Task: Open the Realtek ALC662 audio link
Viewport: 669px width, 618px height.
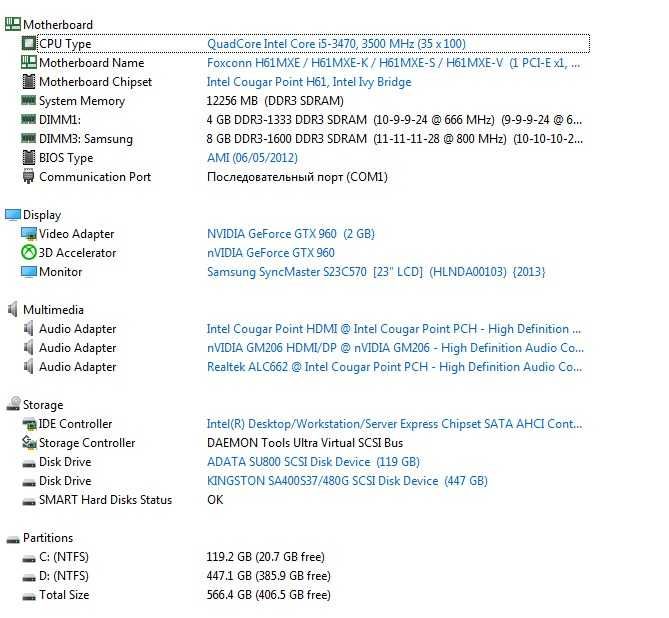Action: [x=394, y=367]
